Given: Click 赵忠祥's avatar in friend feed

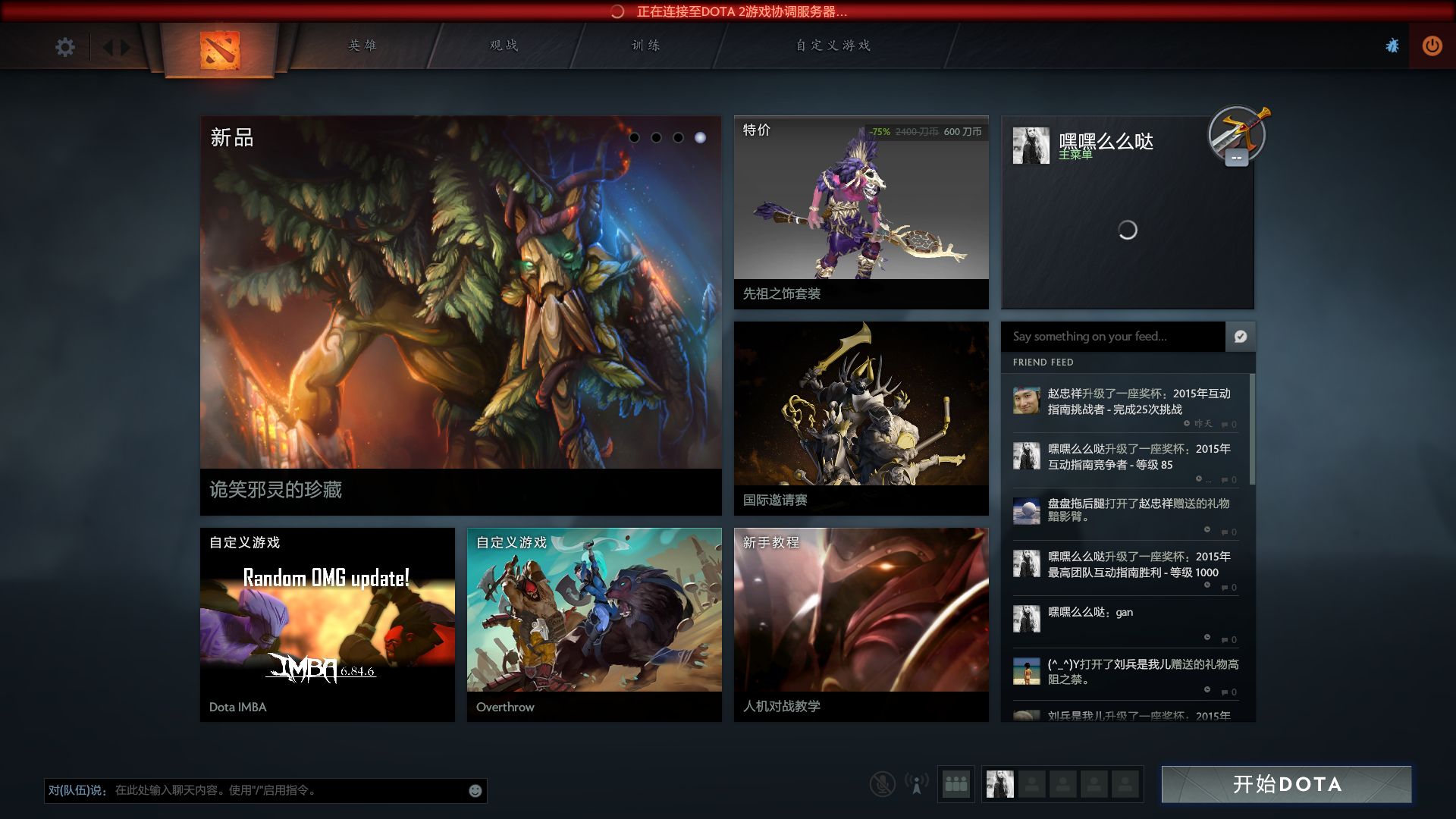Looking at the screenshot, I should pos(1027,400).
